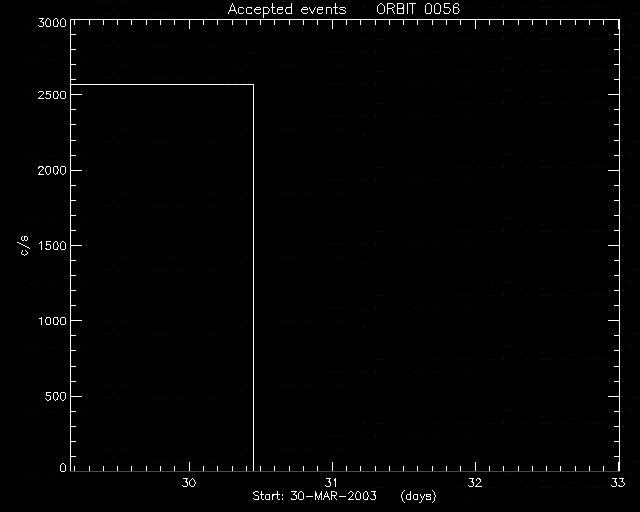
Task: Click the y-axis label '0'
Action: 63,467
